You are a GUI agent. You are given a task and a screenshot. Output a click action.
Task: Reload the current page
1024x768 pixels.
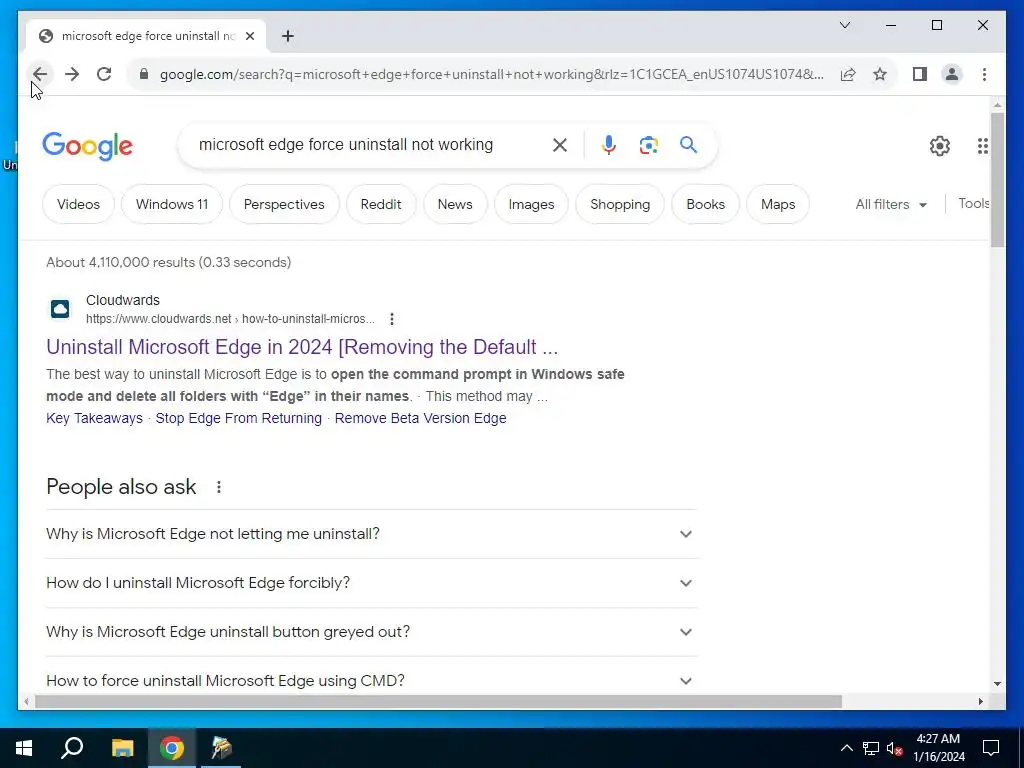click(104, 74)
